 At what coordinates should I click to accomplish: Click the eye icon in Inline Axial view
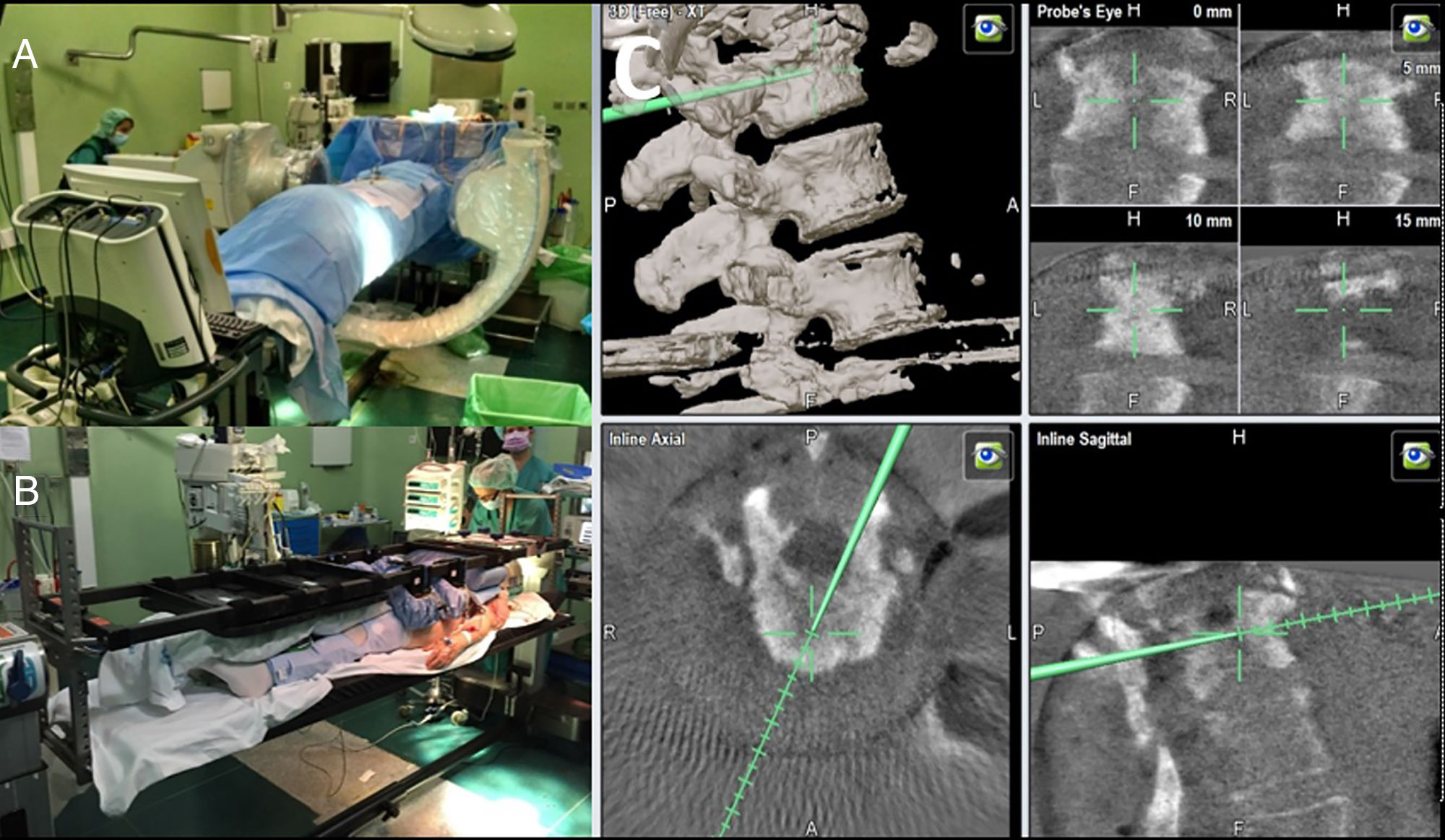[988, 456]
